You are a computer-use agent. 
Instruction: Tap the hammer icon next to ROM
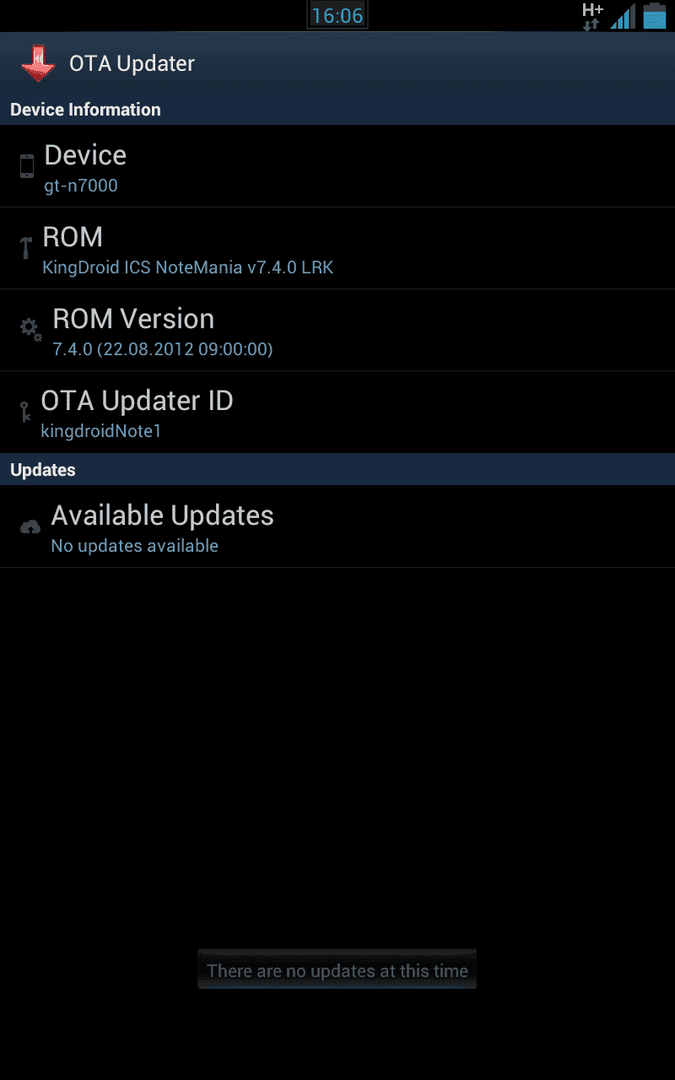[x=26, y=248]
